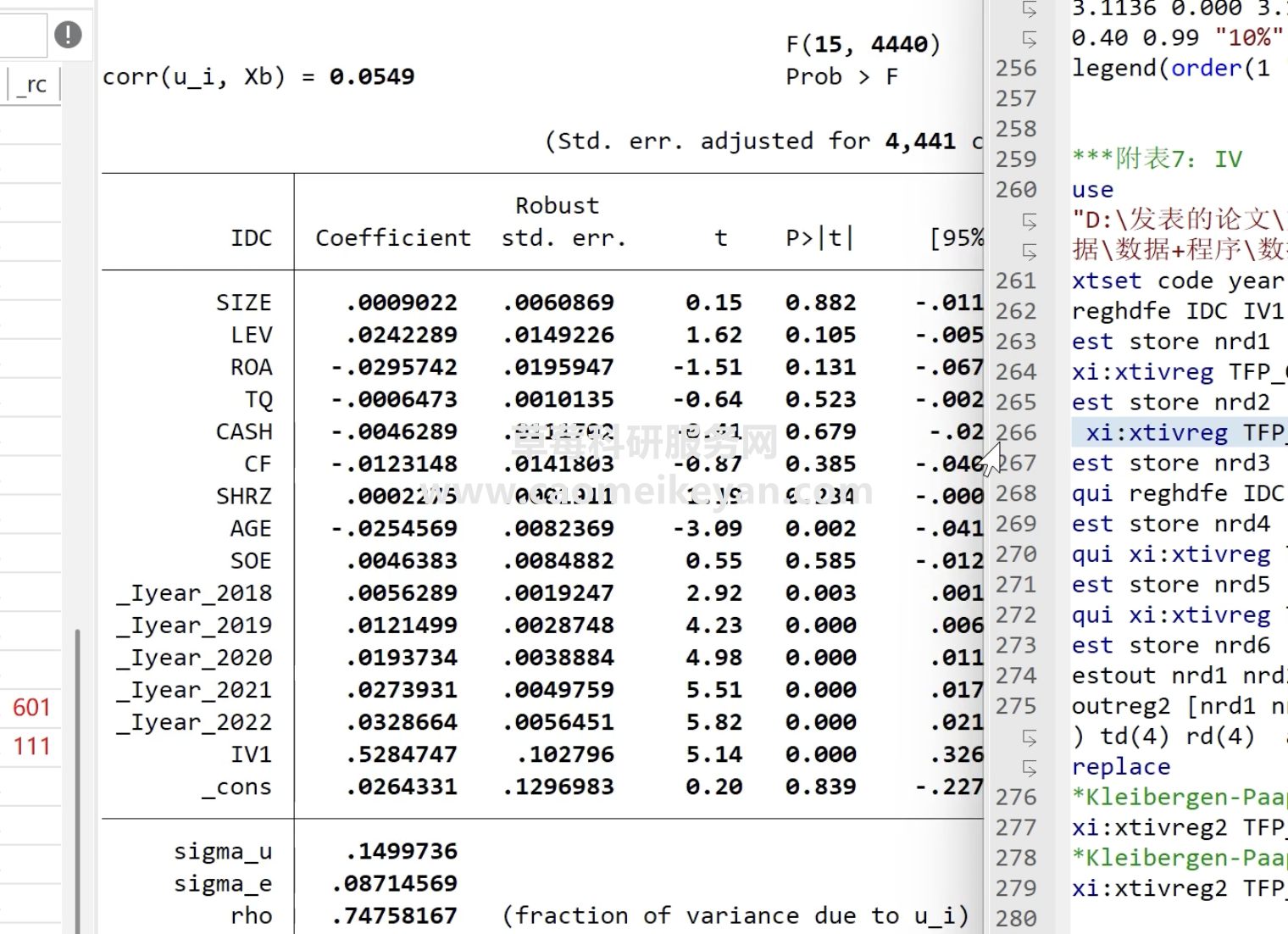The height and width of the screenshot is (934, 1288).
Task: Click the exclamation mark alert icon
Action: coord(68,35)
